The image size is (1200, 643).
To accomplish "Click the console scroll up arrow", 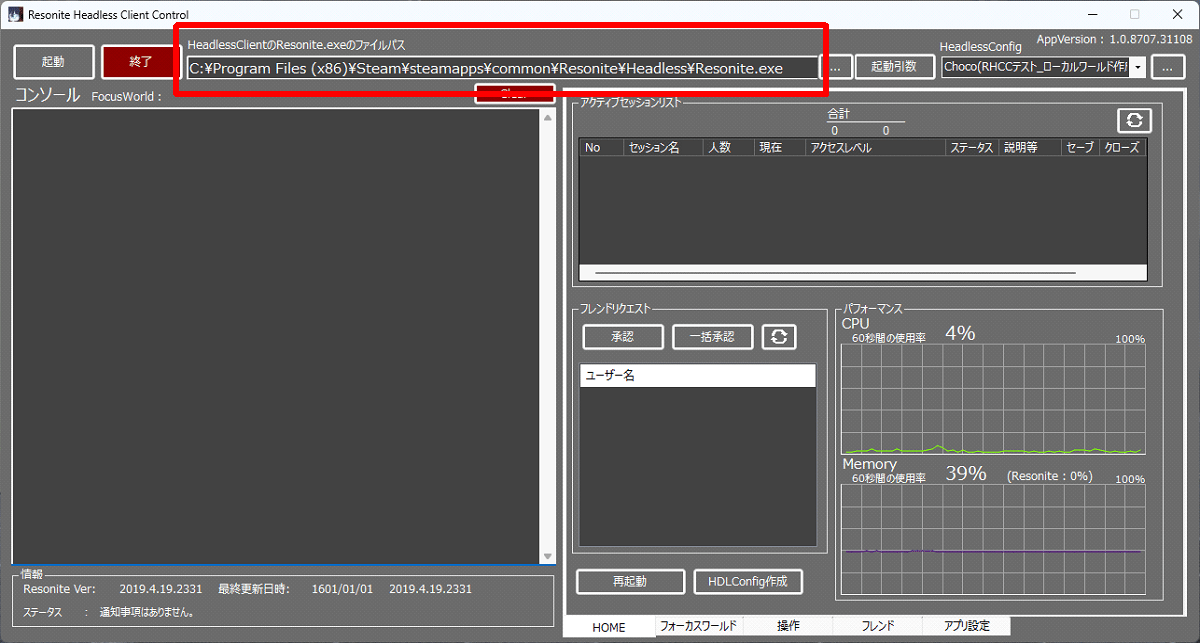I will pyautogui.click(x=547, y=118).
